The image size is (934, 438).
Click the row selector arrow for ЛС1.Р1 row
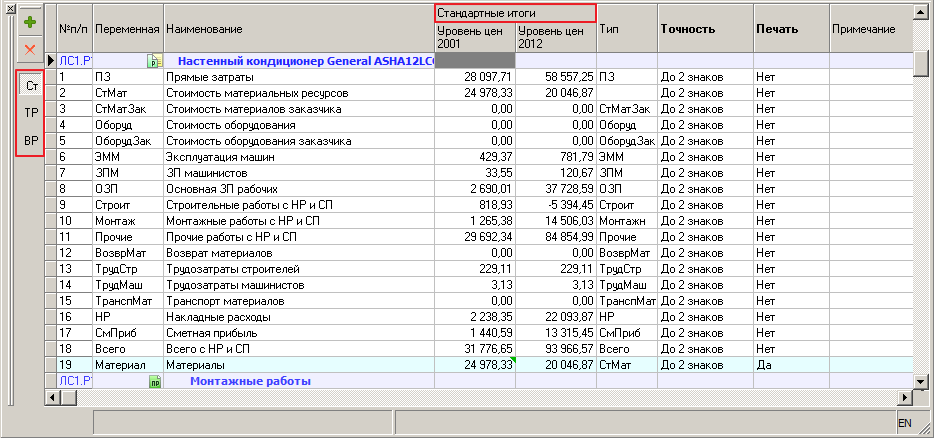click(x=51, y=61)
